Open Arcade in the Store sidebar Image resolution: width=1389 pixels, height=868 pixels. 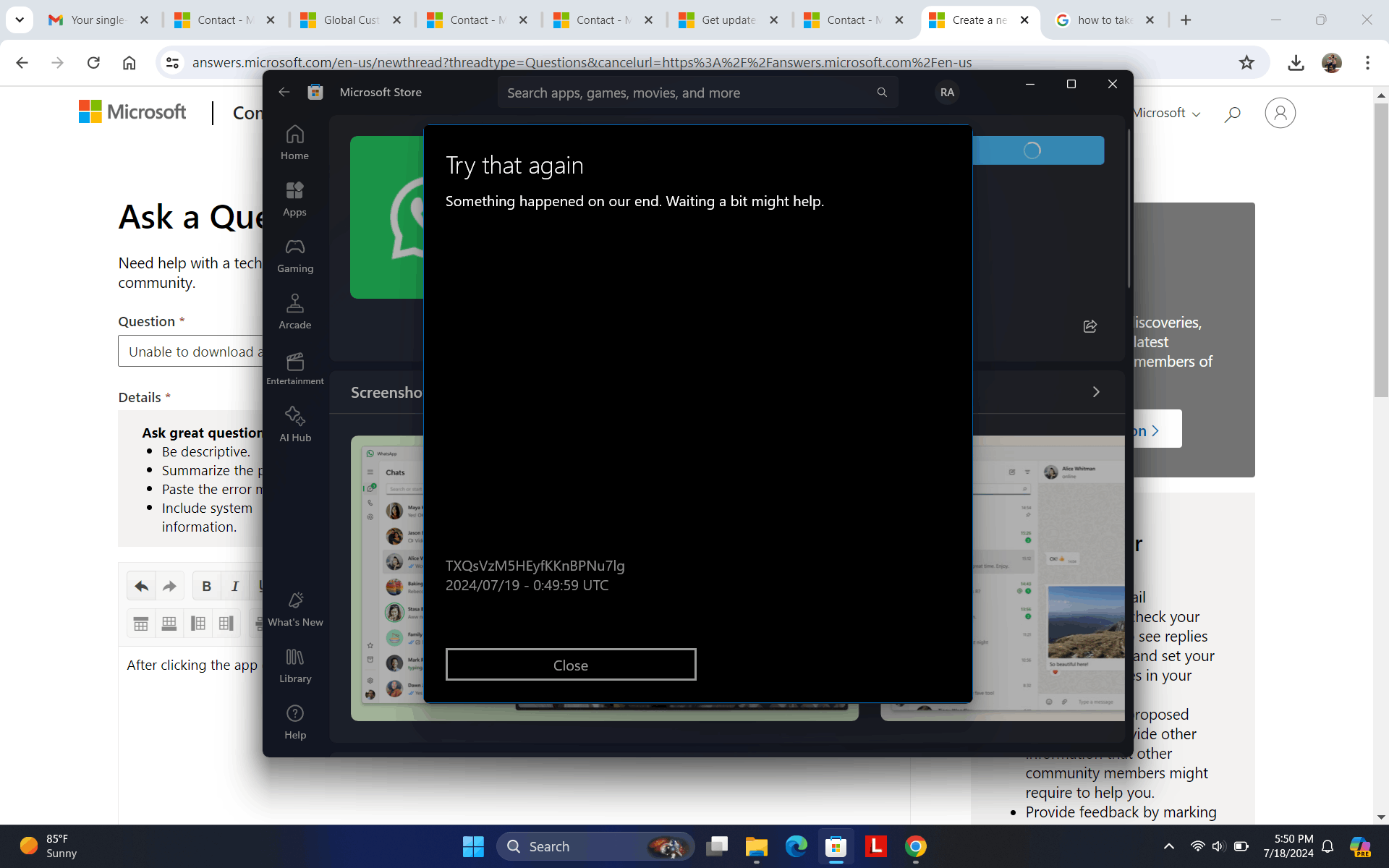tap(294, 312)
